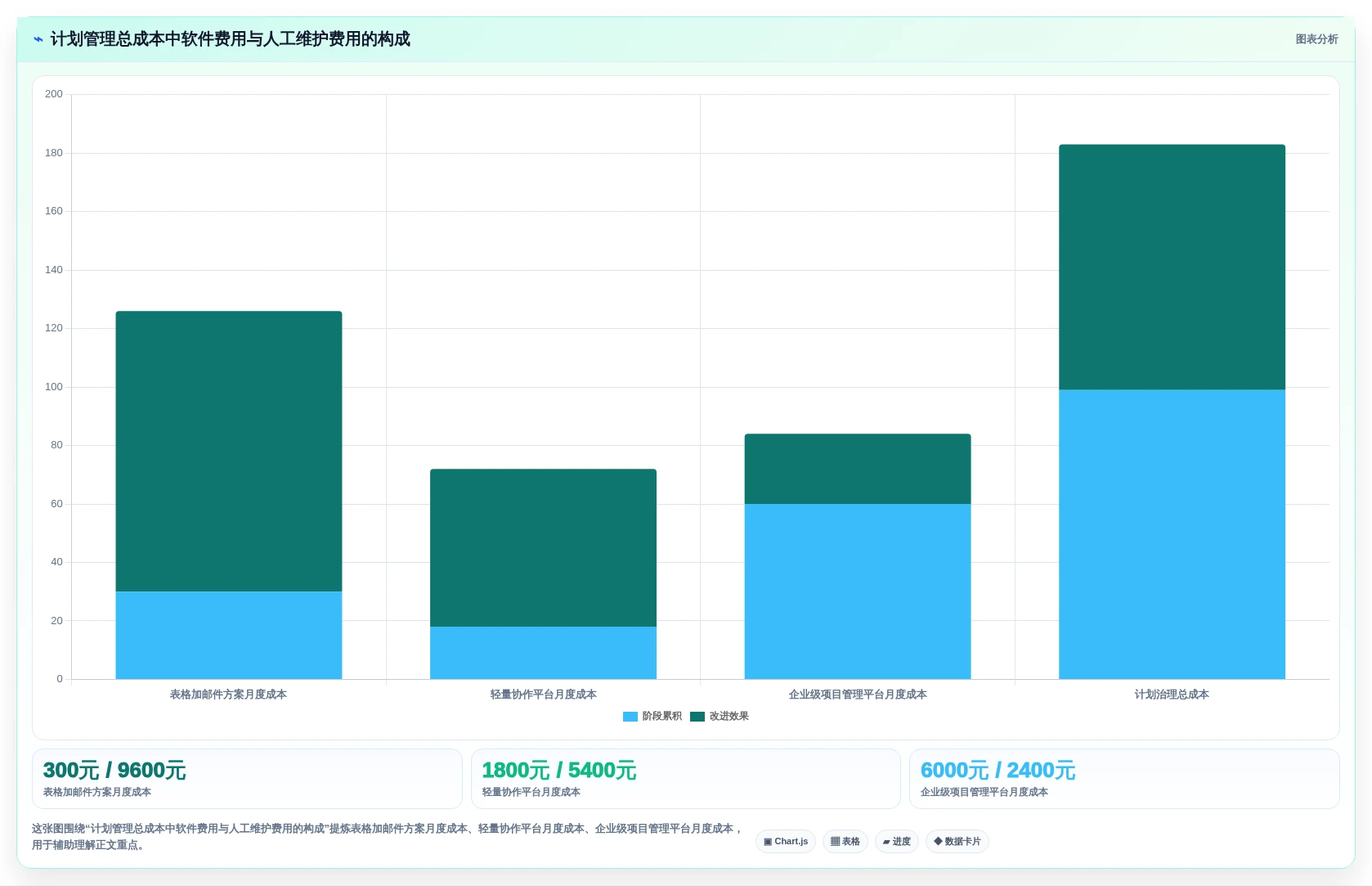Click the y-axis value 100
The height and width of the screenshot is (886, 1372).
[54, 387]
